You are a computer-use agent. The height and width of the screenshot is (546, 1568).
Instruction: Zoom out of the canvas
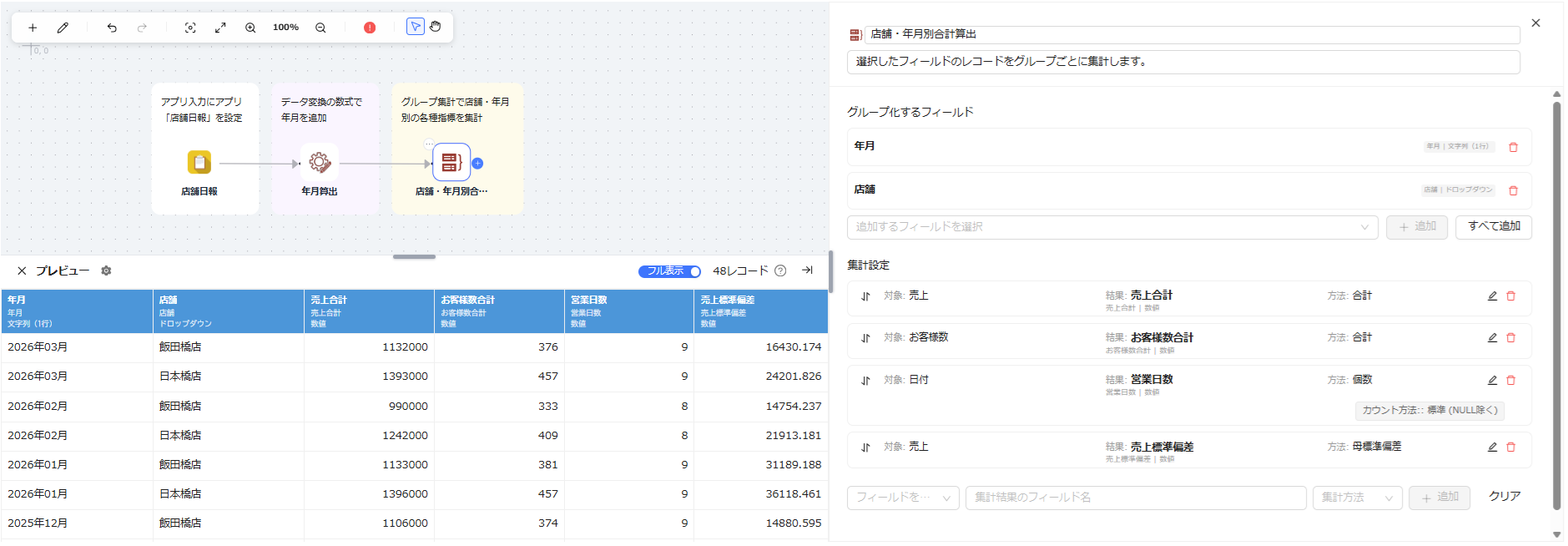pos(320,28)
